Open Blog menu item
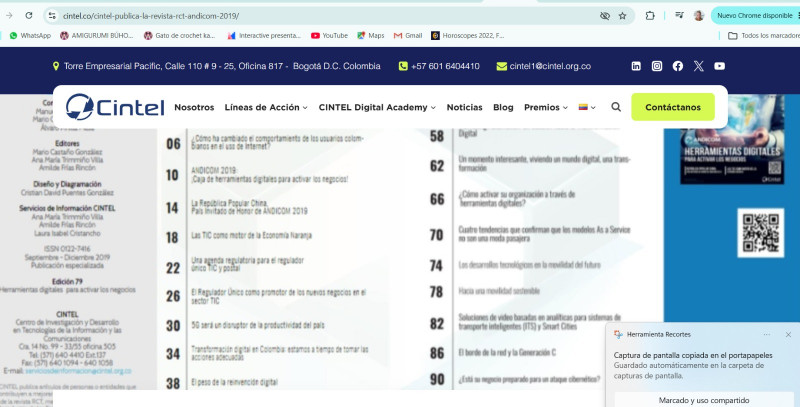Image resolution: width=800 pixels, height=407 pixels. click(x=503, y=107)
